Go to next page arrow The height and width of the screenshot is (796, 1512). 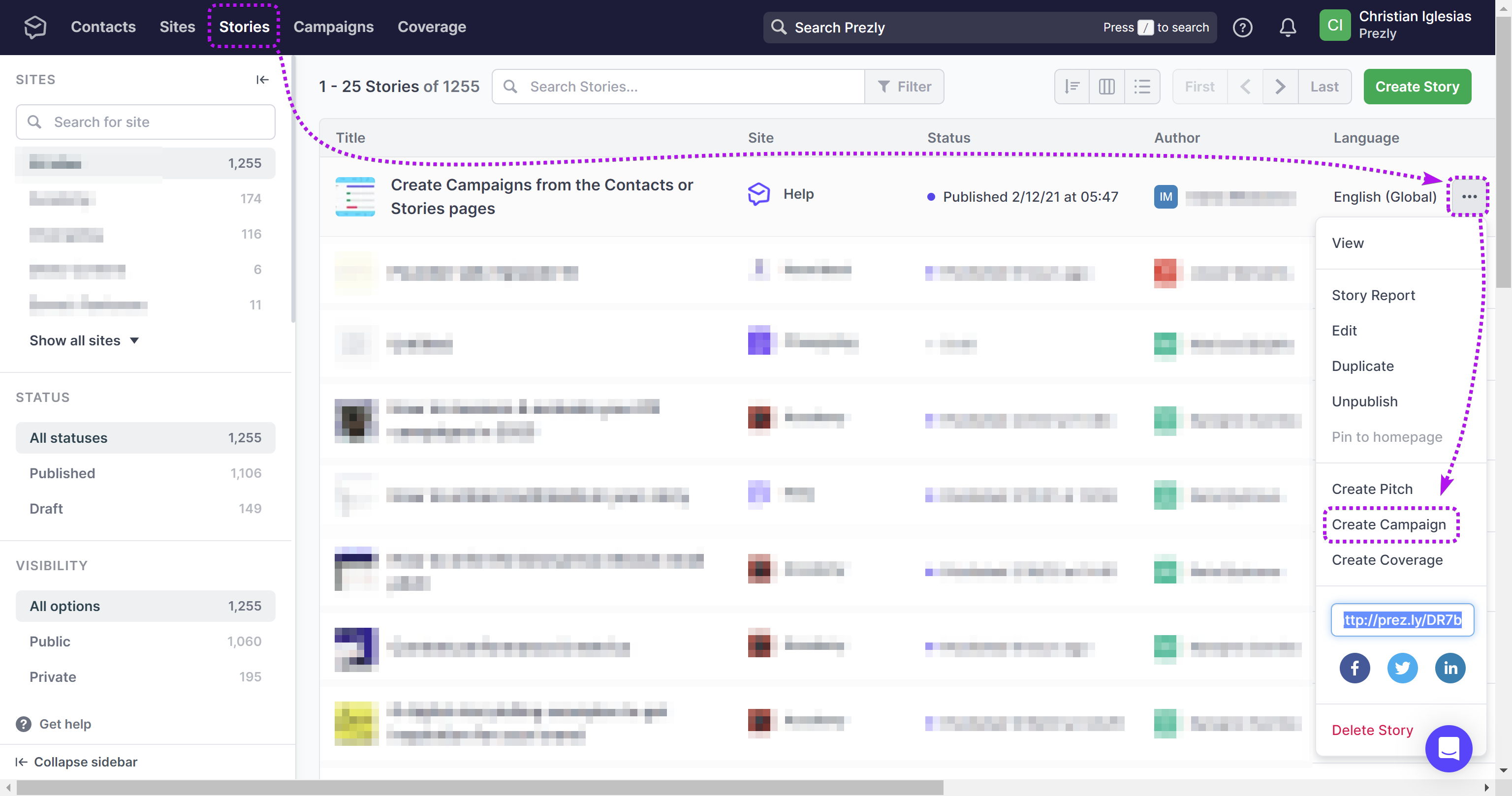pyautogui.click(x=1280, y=87)
